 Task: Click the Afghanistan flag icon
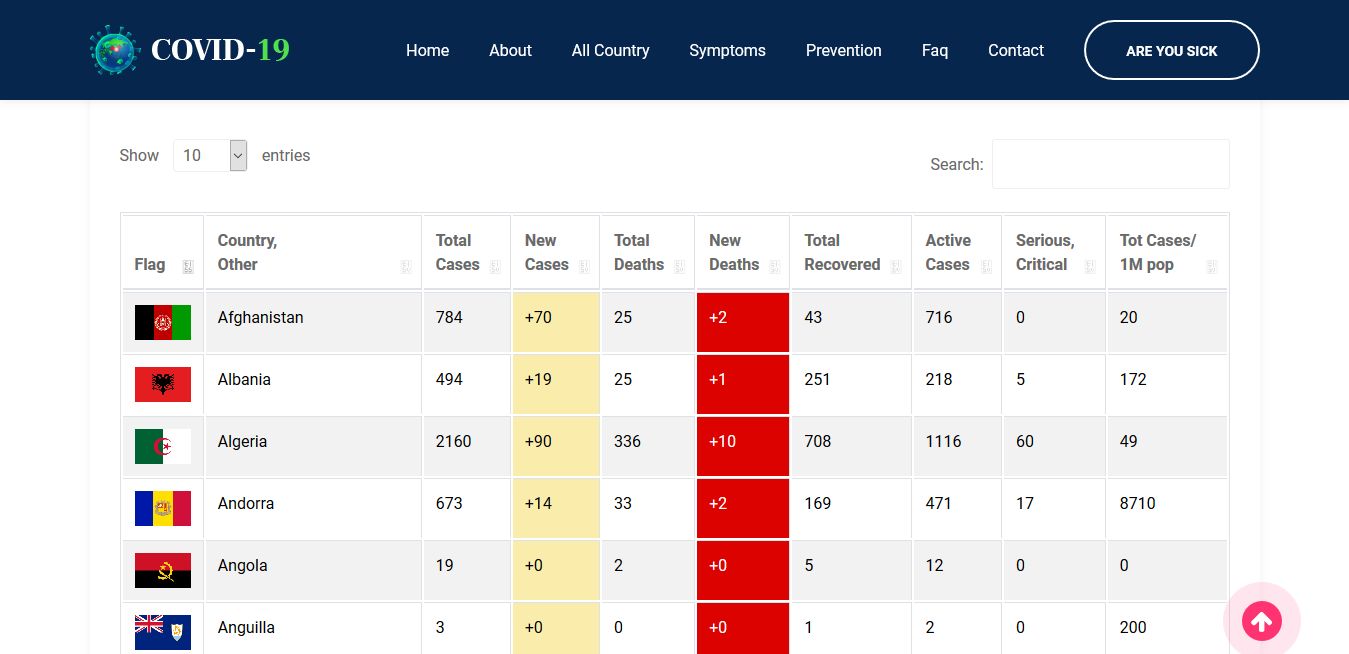(163, 322)
